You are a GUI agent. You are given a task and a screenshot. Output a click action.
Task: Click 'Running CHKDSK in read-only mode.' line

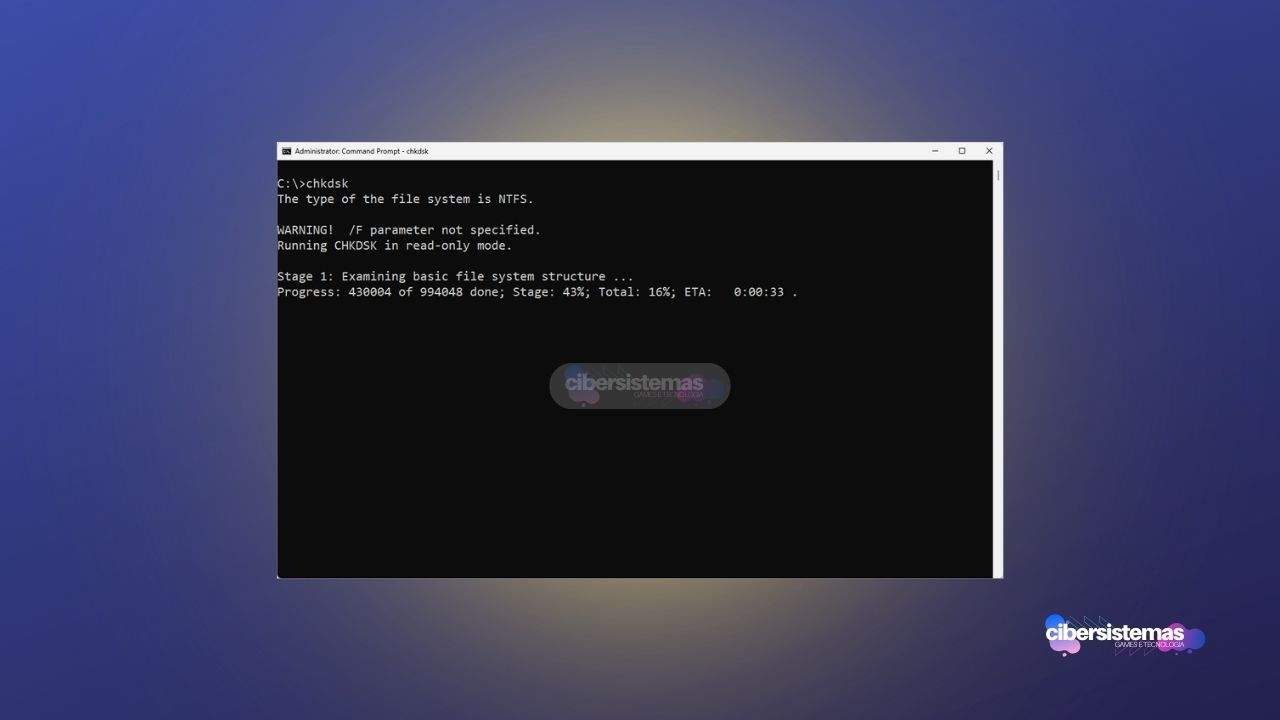coord(394,245)
